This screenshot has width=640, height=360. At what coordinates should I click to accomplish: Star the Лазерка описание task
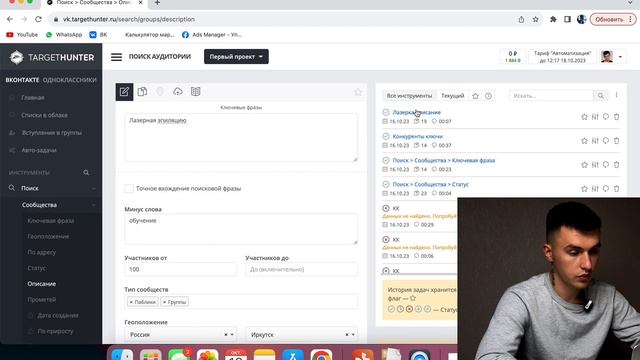(x=584, y=117)
